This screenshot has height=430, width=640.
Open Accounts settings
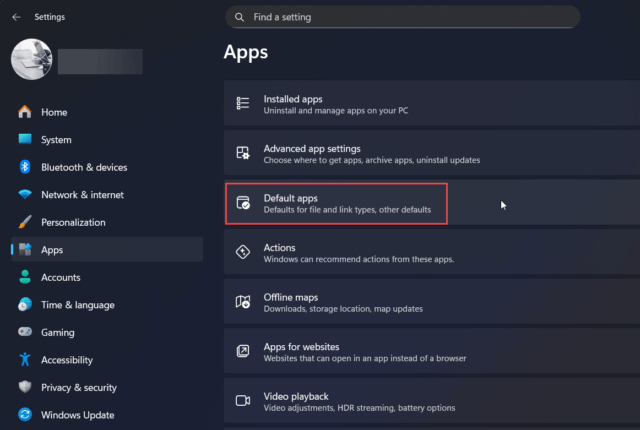[107, 277]
